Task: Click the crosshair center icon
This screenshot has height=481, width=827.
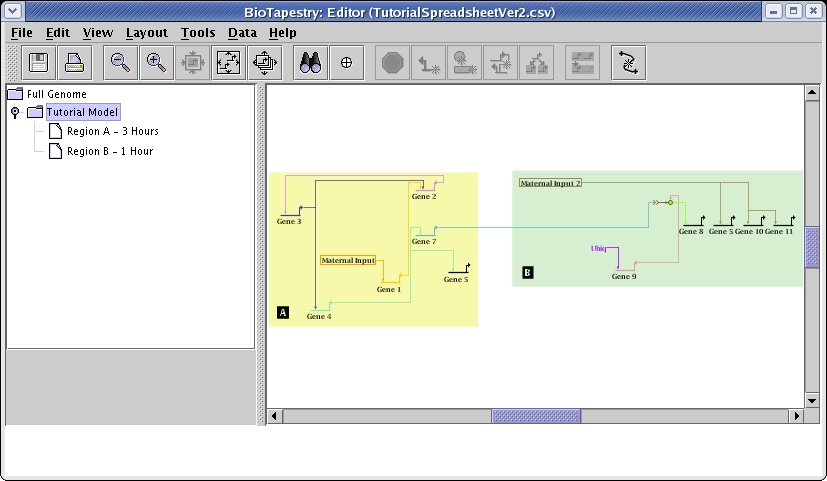Action: click(x=347, y=62)
